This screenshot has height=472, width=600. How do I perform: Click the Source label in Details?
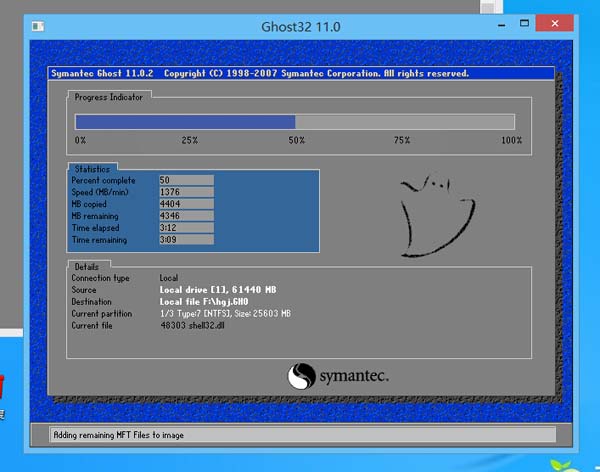[84, 290]
